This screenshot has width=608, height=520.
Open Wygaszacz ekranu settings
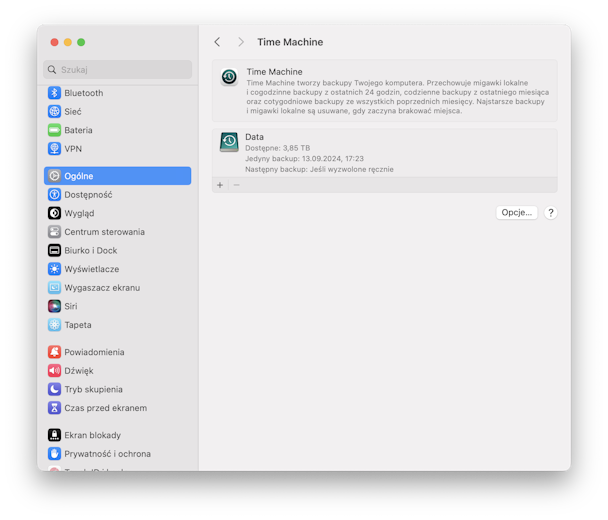click(117, 288)
